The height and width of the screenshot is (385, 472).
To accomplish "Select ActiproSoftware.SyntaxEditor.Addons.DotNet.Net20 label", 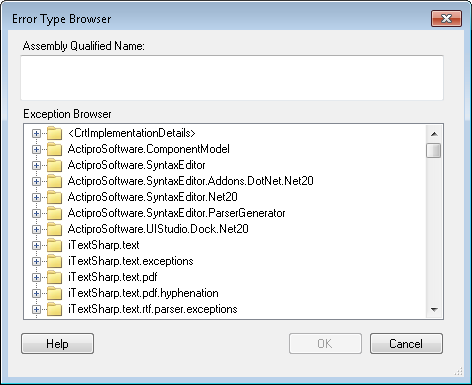I will click(x=191, y=181).
